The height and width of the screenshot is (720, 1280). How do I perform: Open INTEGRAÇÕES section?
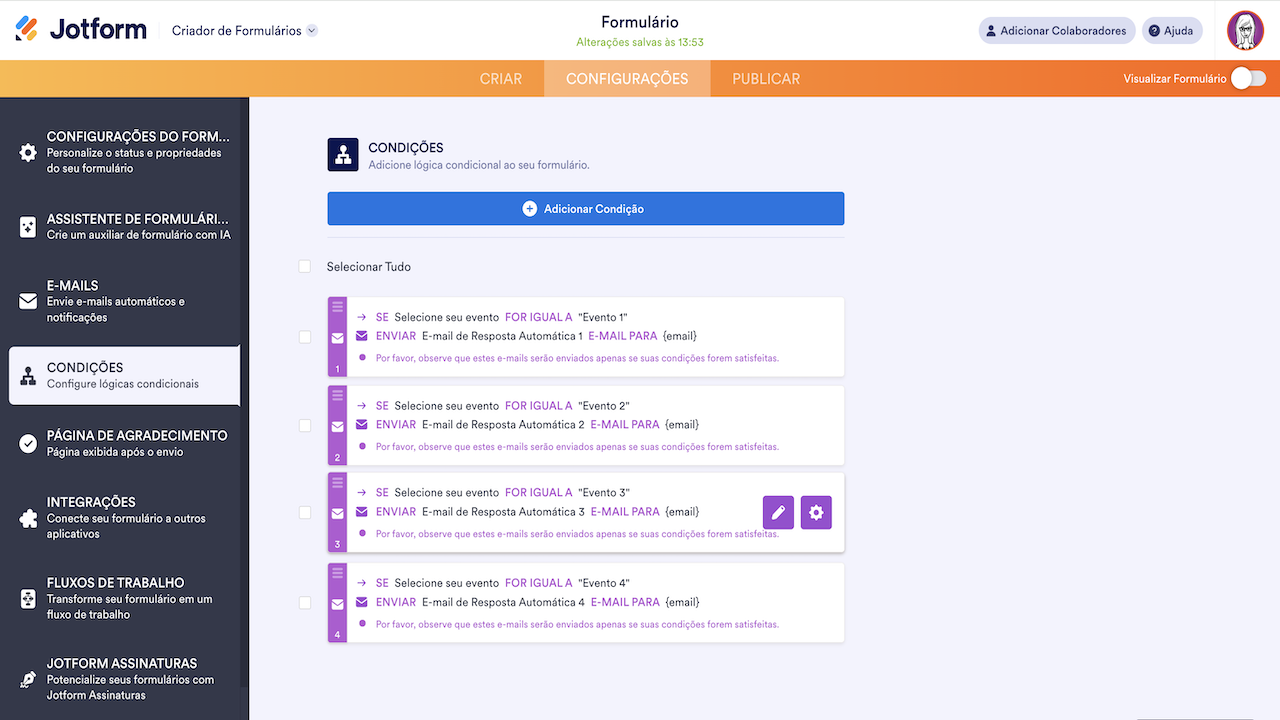pos(124,518)
